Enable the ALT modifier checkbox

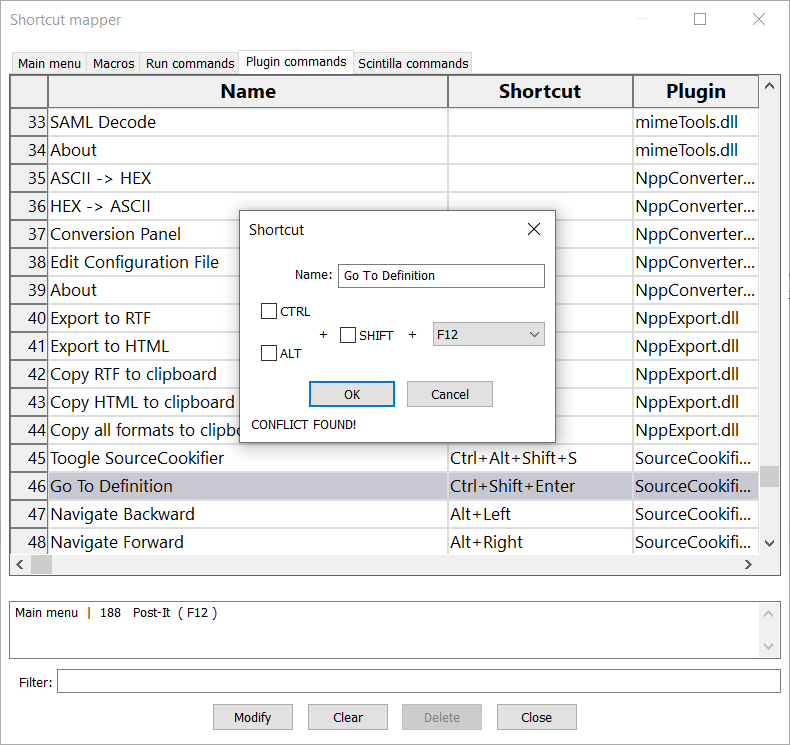pyautogui.click(x=269, y=353)
